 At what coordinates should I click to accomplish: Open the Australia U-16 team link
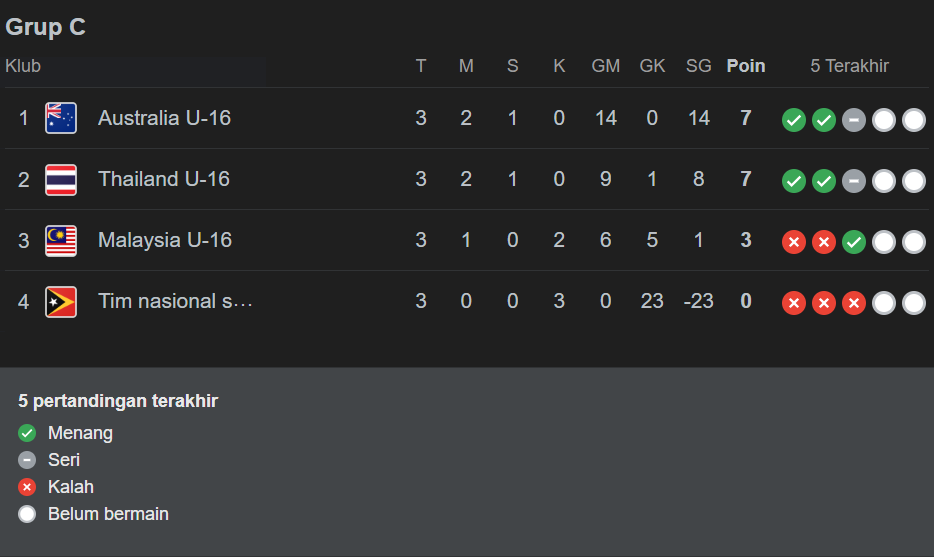point(164,118)
